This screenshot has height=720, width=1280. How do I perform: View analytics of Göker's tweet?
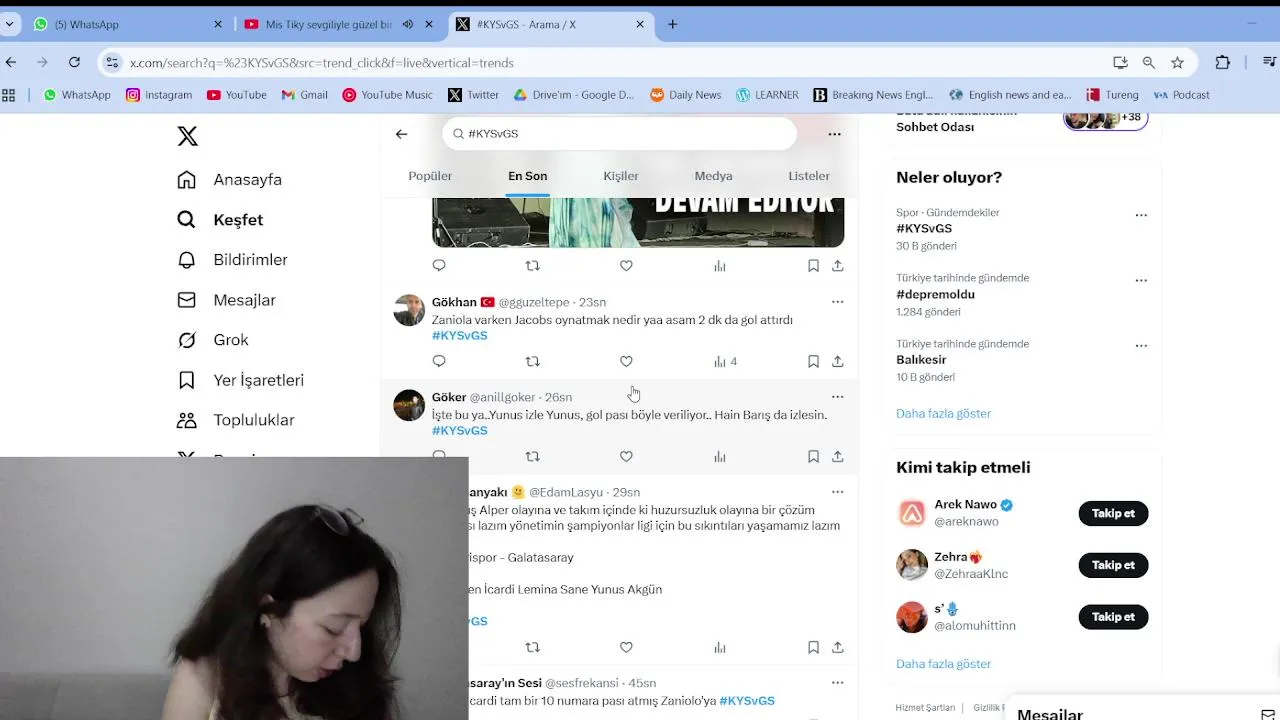click(x=720, y=456)
